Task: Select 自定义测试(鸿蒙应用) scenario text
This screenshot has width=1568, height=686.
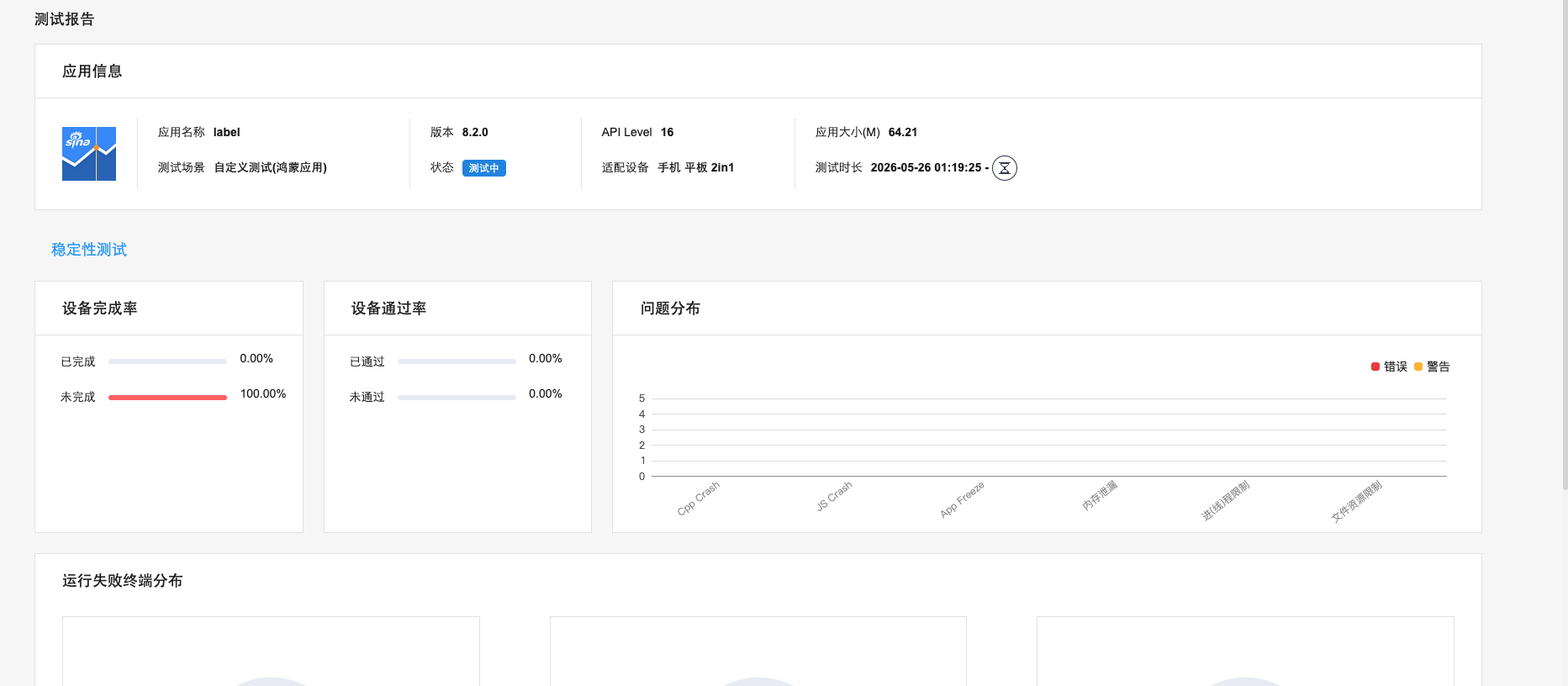Action: (271, 167)
